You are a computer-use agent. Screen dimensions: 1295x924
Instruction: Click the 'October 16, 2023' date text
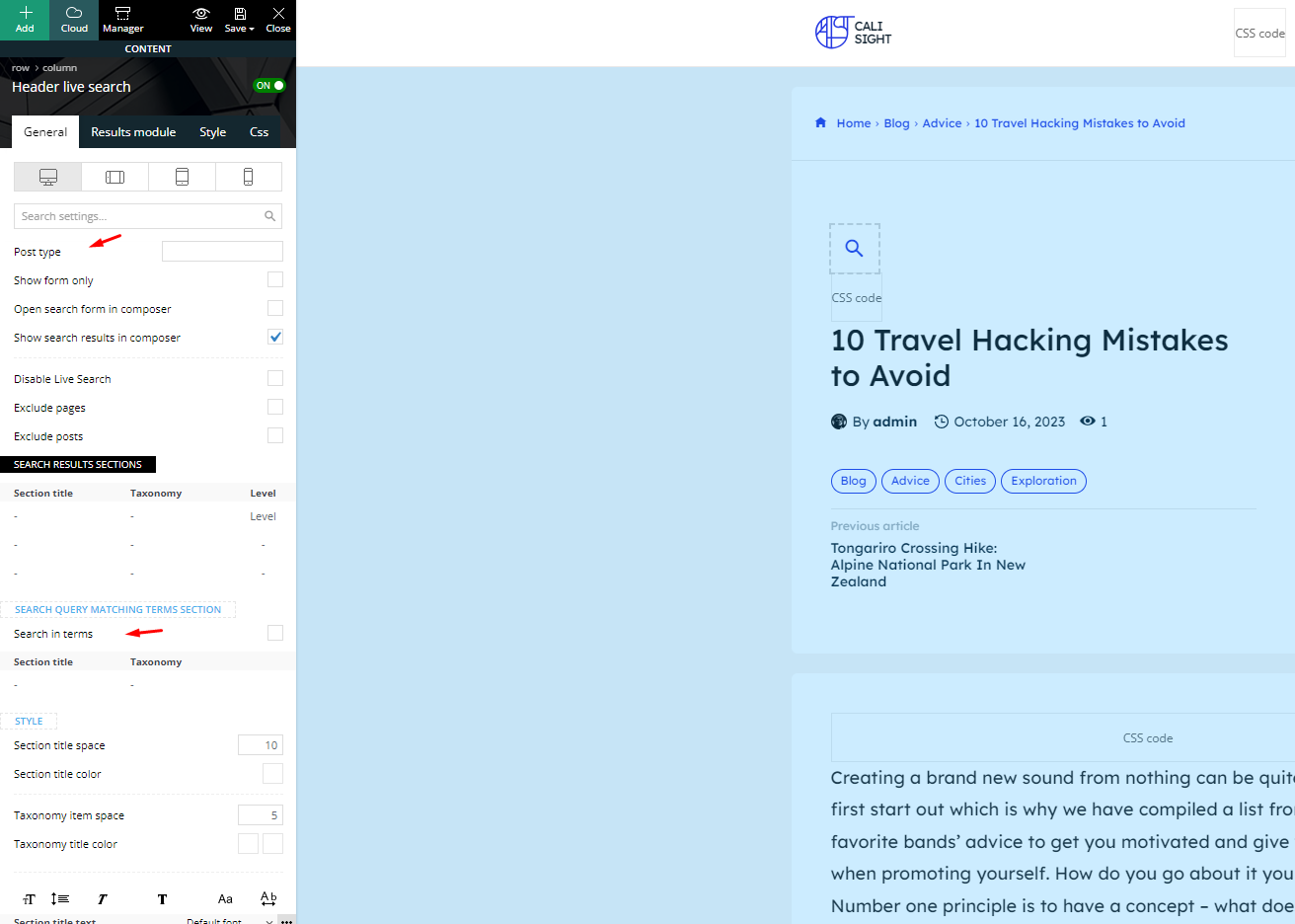tap(1010, 422)
